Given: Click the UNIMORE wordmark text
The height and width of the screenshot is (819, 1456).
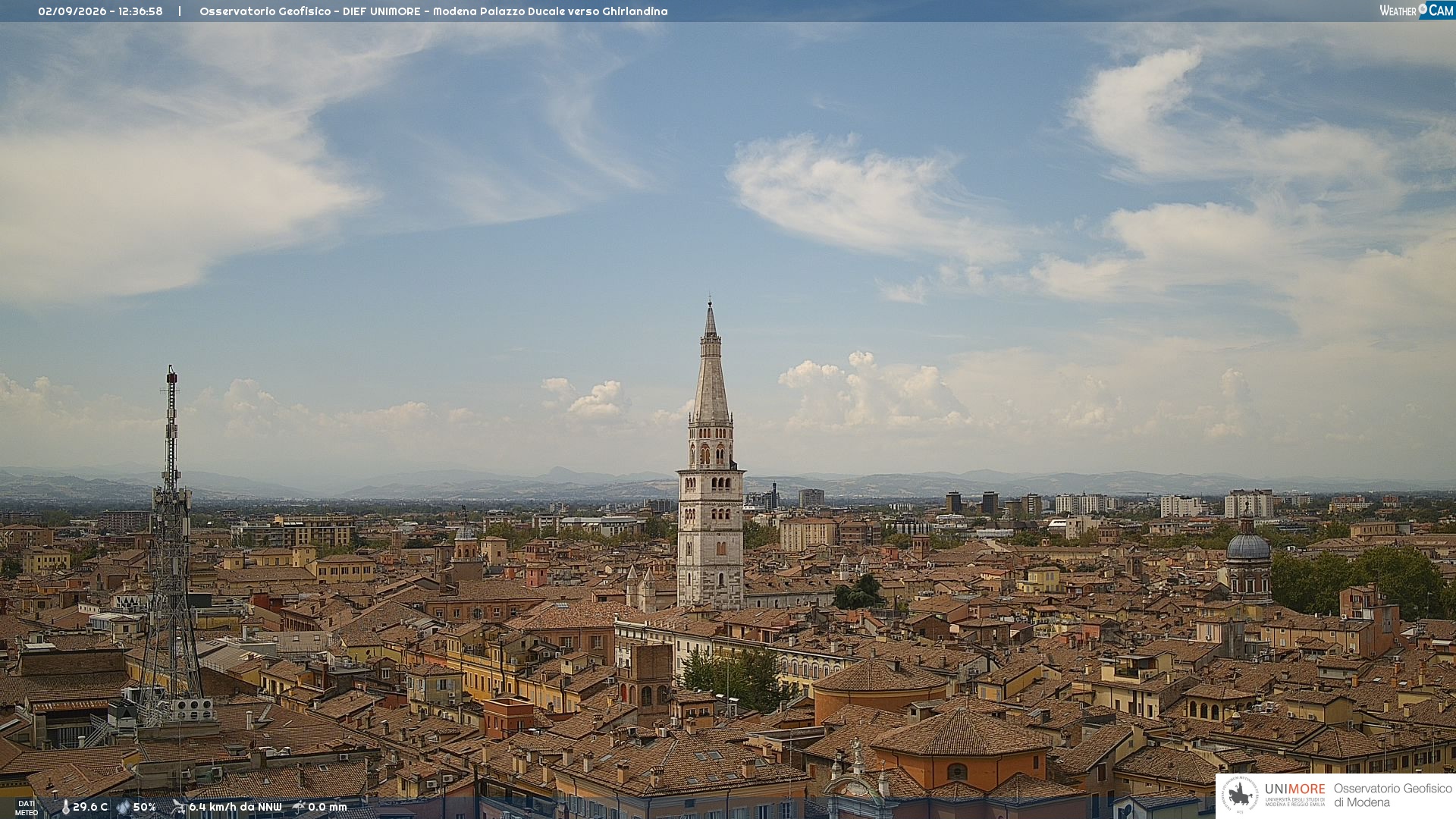Looking at the screenshot, I should (x=1294, y=789).
